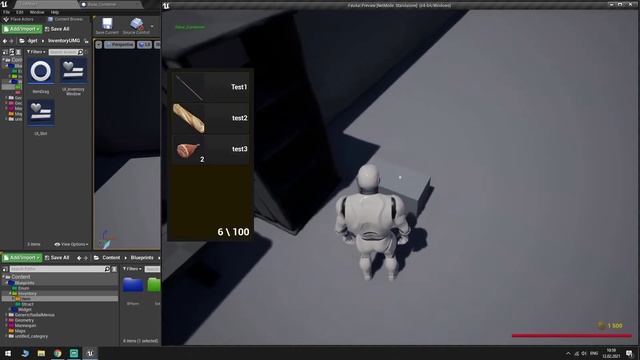The width and height of the screenshot is (640, 360).
Task: Click the volume icon in system tray
Action: (x=584, y=353)
